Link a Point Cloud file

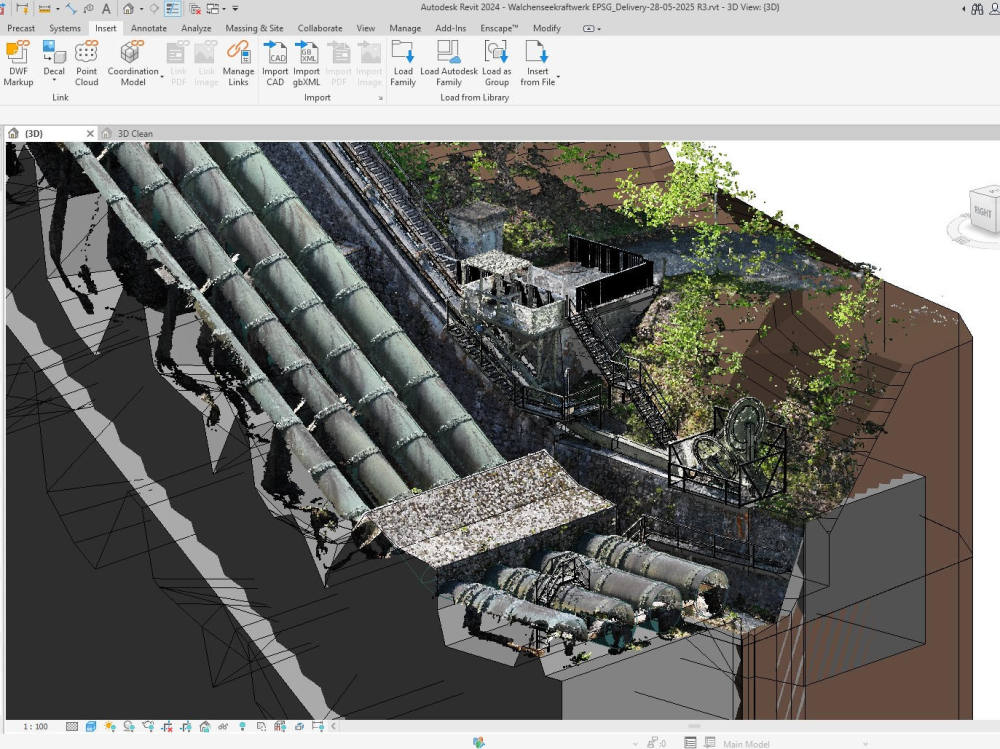click(86, 63)
